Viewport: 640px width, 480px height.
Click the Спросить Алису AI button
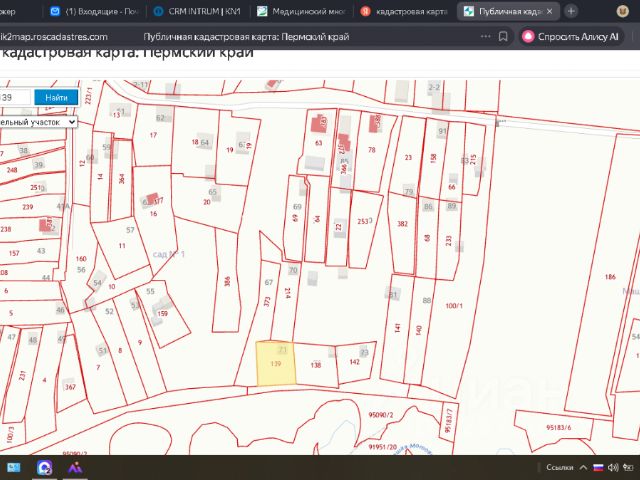click(x=570, y=37)
